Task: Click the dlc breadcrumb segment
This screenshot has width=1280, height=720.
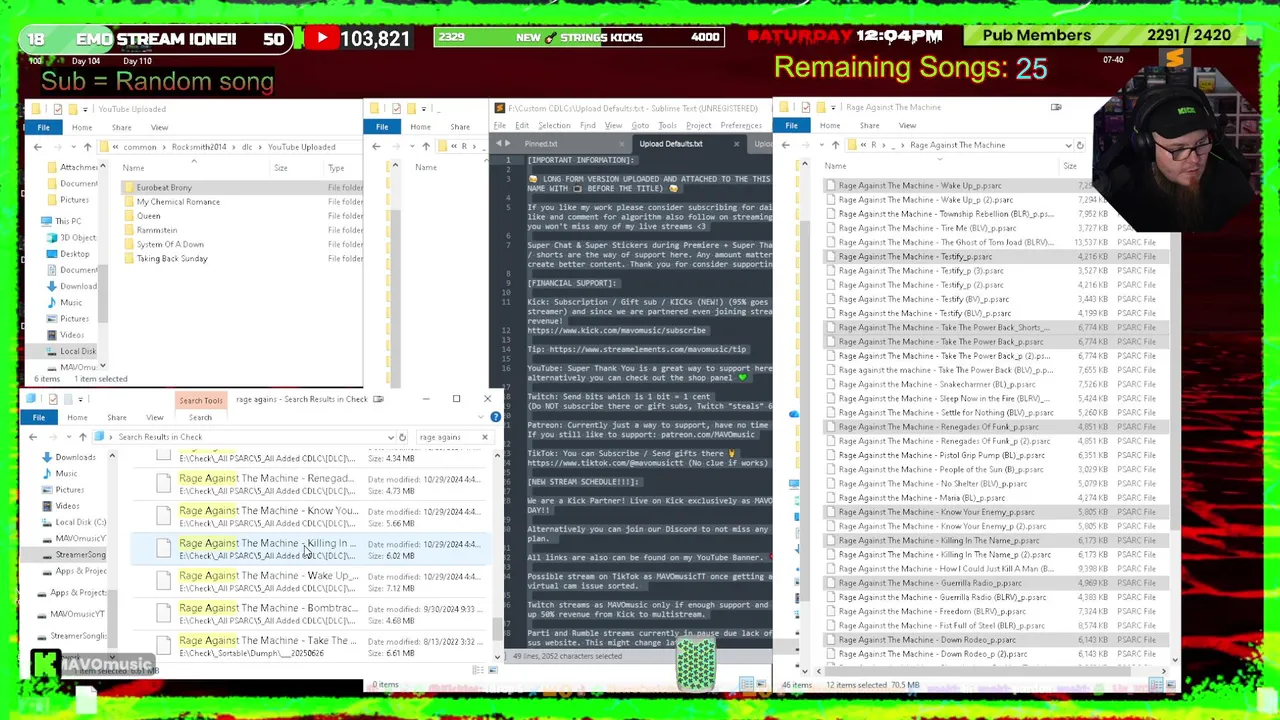Action: click(246, 147)
